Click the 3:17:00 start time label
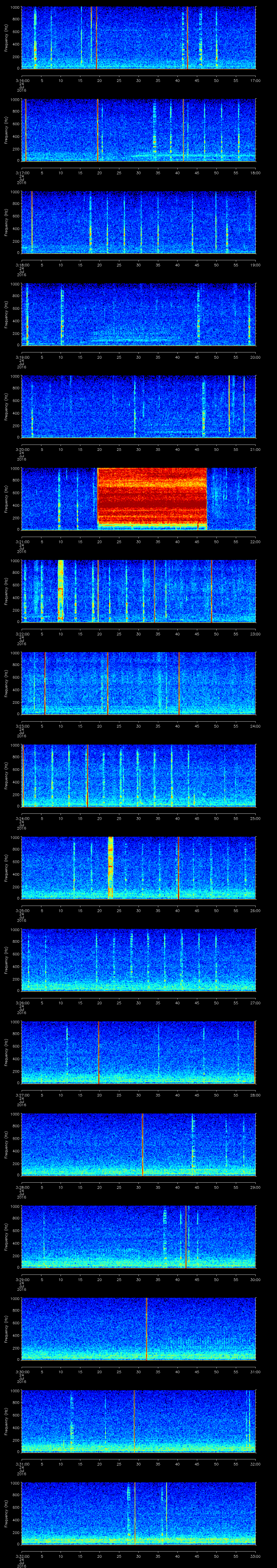 click(x=22, y=173)
